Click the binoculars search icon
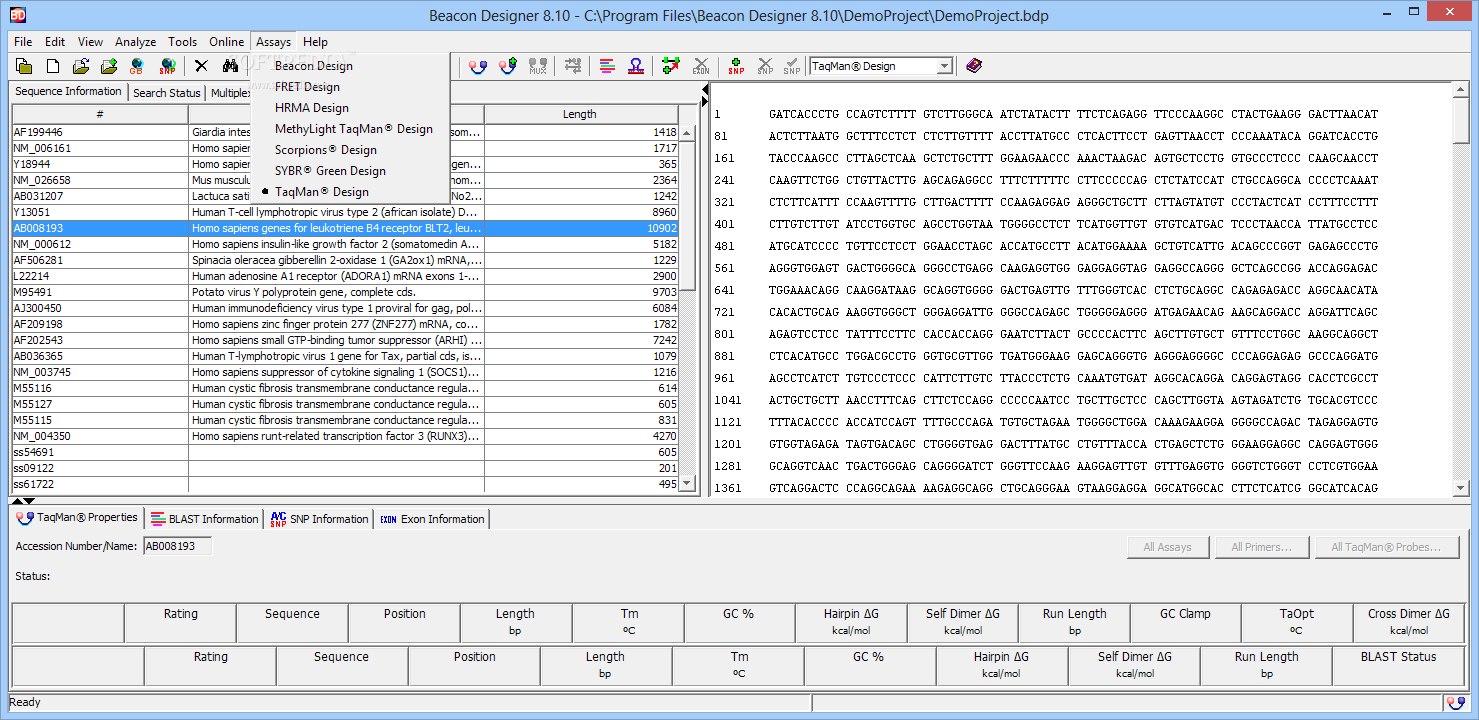 [230, 66]
